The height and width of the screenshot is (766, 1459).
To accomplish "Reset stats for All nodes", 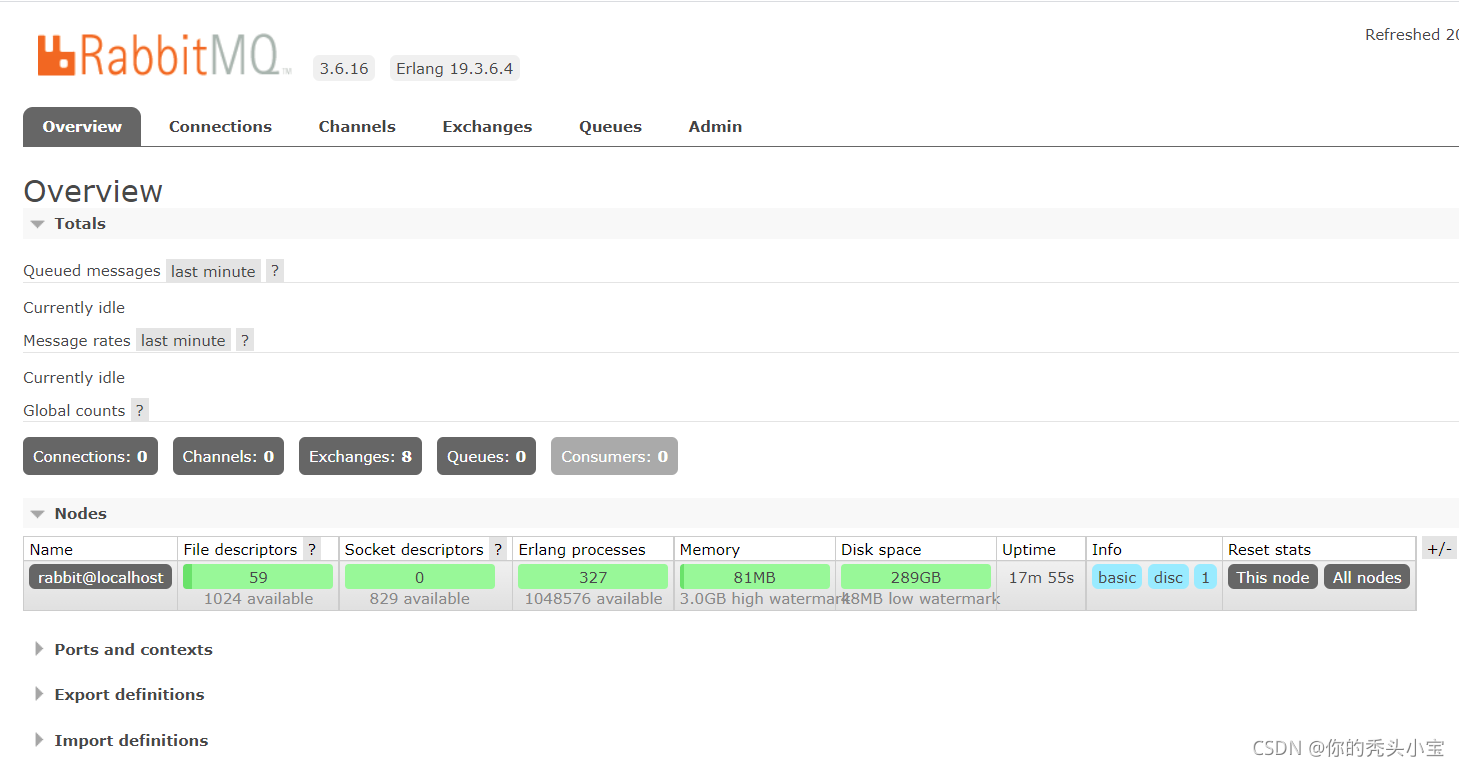I will point(1367,577).
